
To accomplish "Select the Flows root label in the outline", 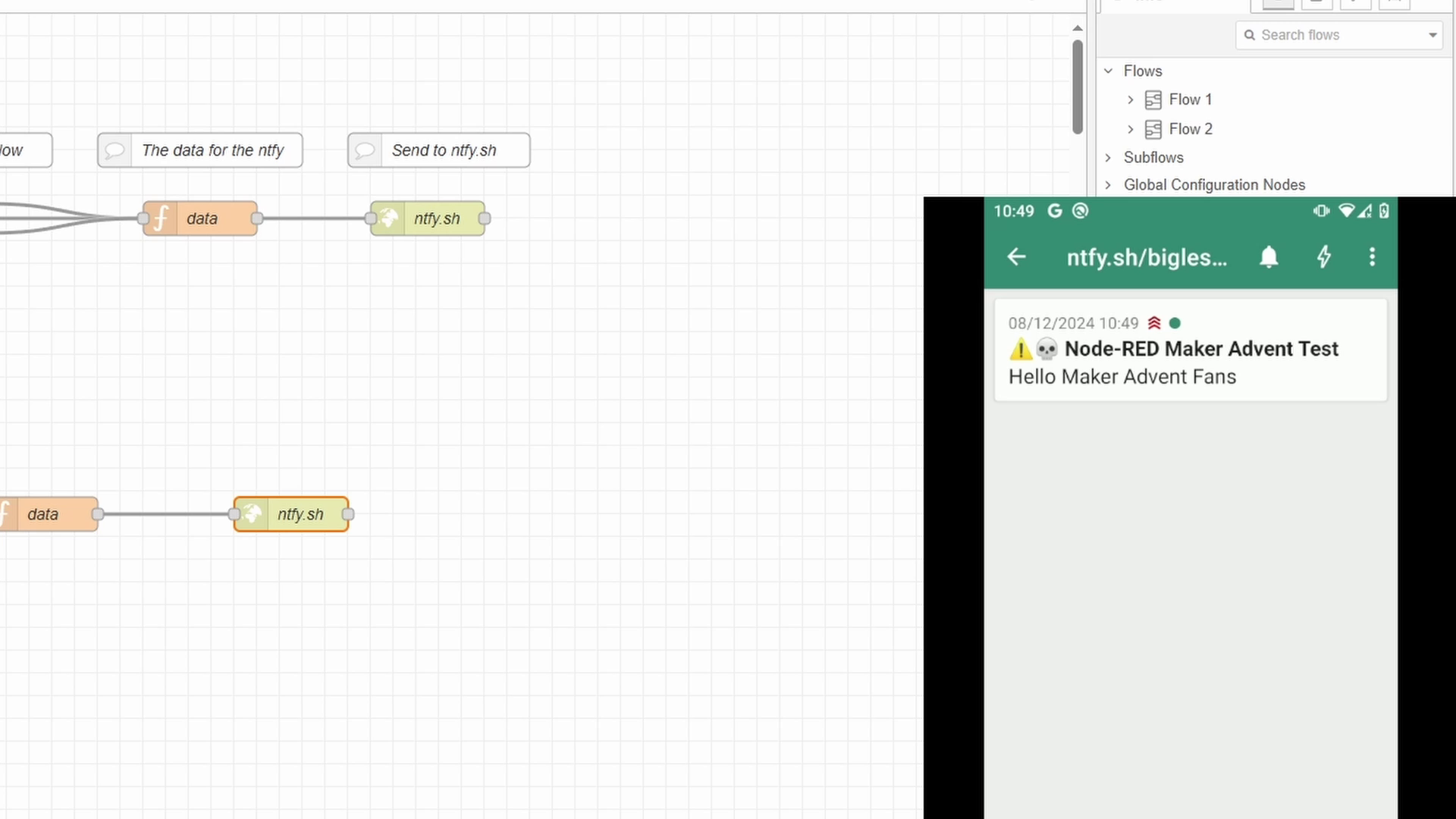I will (x=1143, y=71).
